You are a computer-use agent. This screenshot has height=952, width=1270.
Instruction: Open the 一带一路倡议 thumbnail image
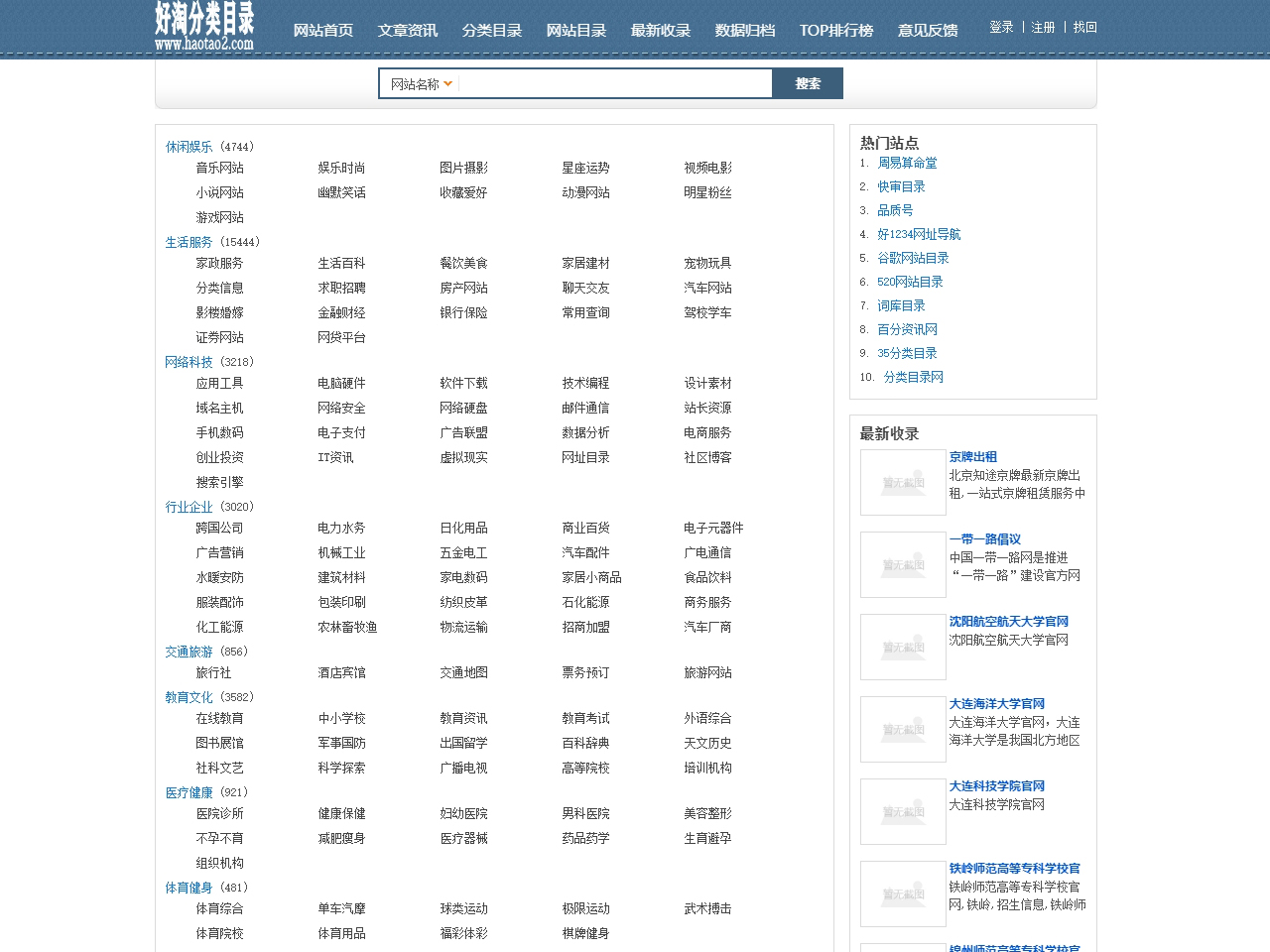click(903, 565)
